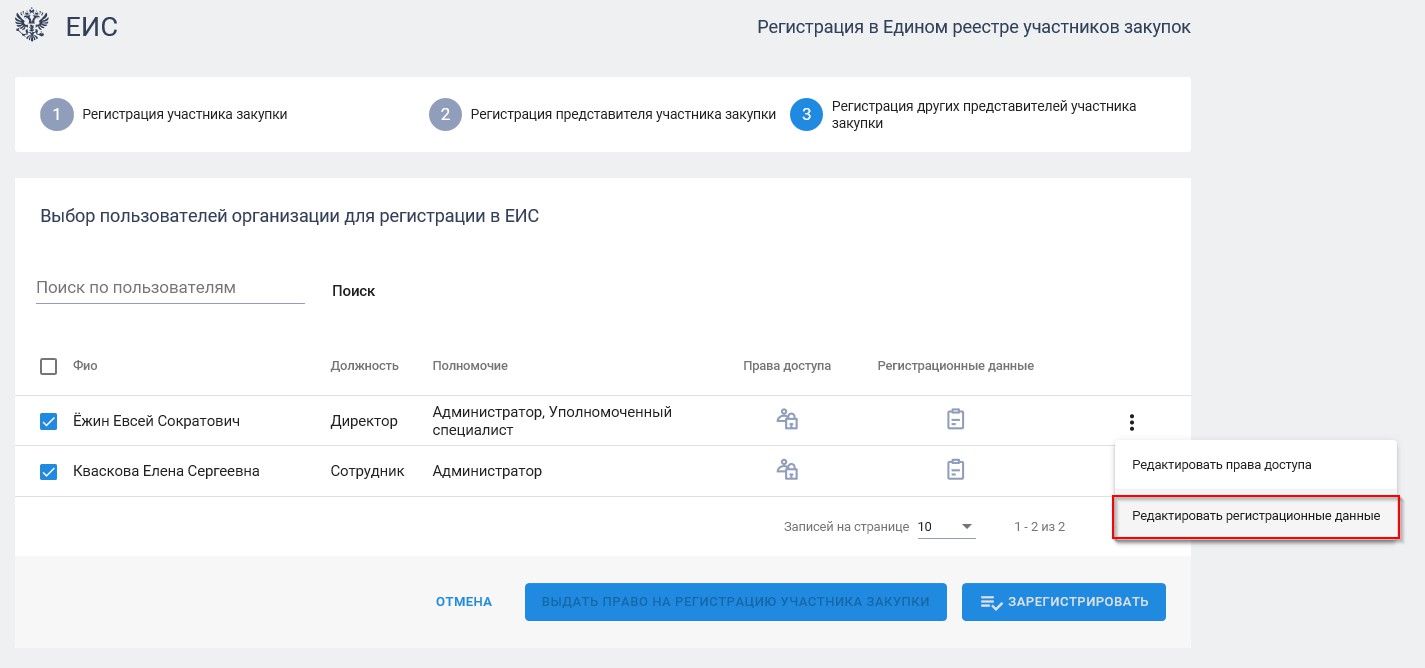The image size is (1425, 668).
Task: Click the 'ЕИС' title text
Action: [92, 27]
